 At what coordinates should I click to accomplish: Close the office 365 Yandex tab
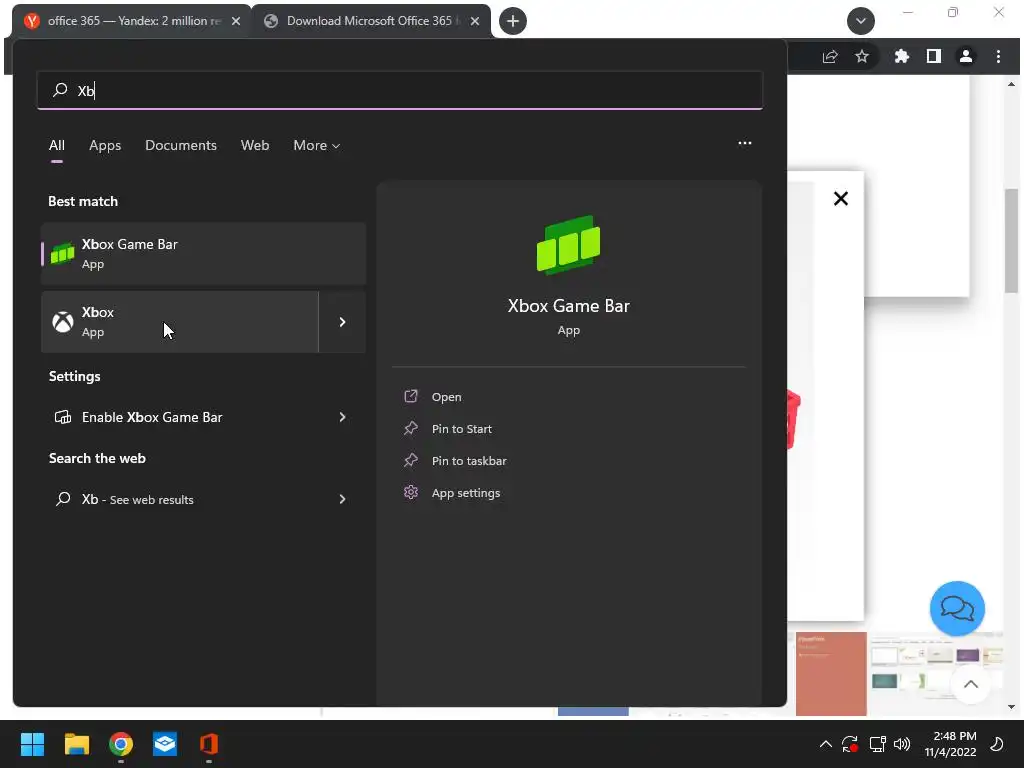click(x=236, y=21)
